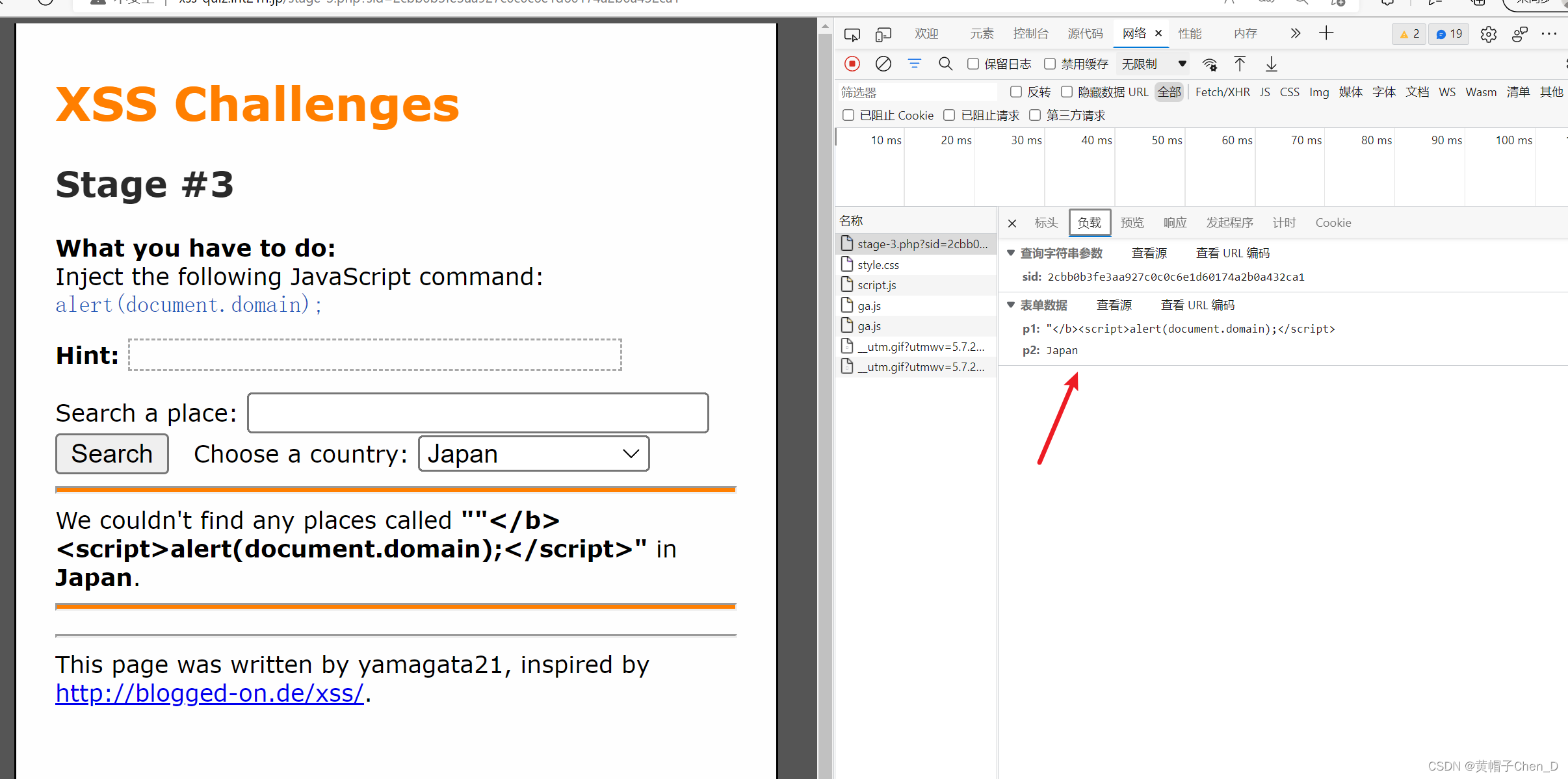Open the blogged-on.de/xss link
1568x779 pixels.
pos(209,693)
